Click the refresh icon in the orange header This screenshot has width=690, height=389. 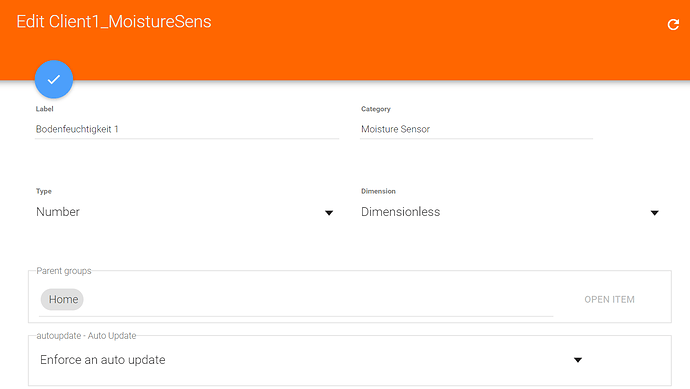673,24
